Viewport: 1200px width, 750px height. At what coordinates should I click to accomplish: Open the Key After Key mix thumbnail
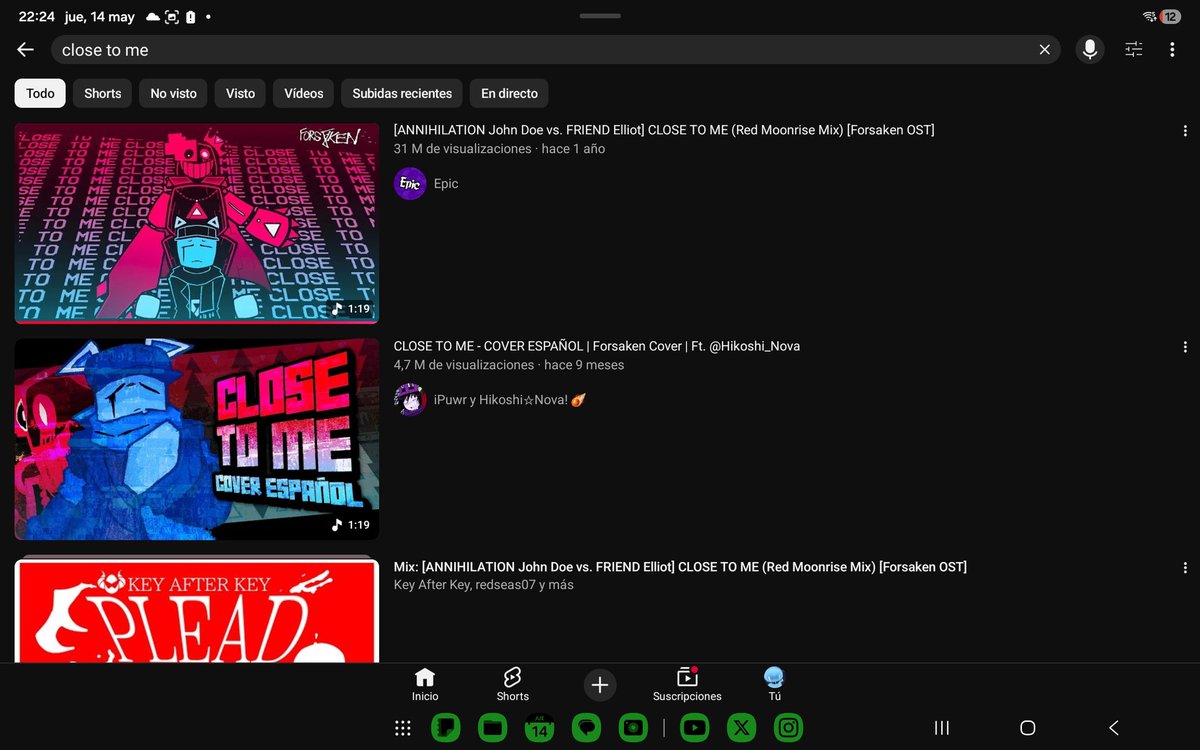click(197, 609)
